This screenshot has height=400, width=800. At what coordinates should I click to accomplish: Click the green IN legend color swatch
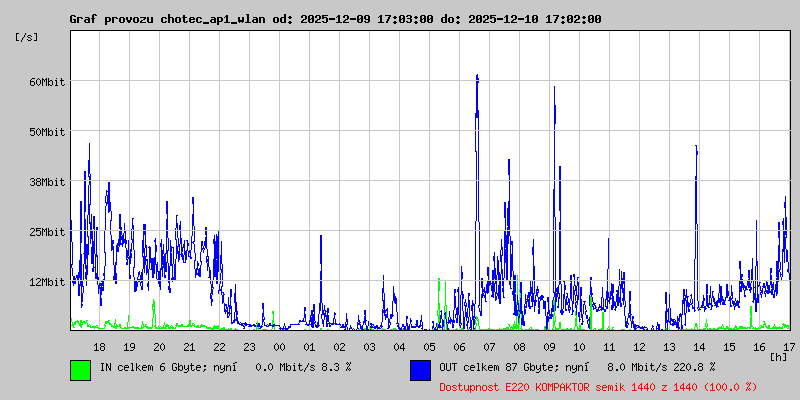81,370
